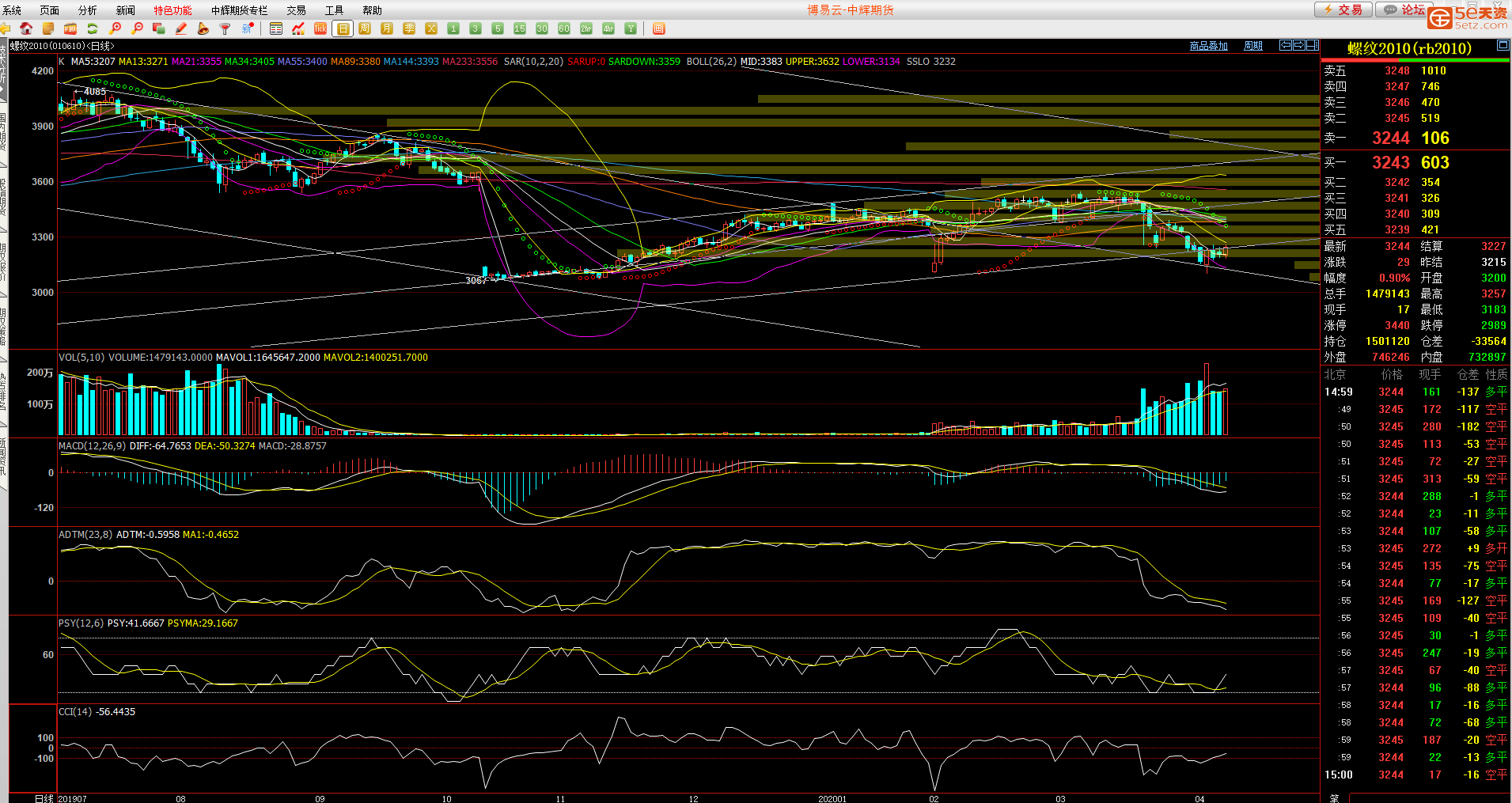Zoom in the chart with plus magnifier
1512x803 pixels.
click(x=116, y=28)
